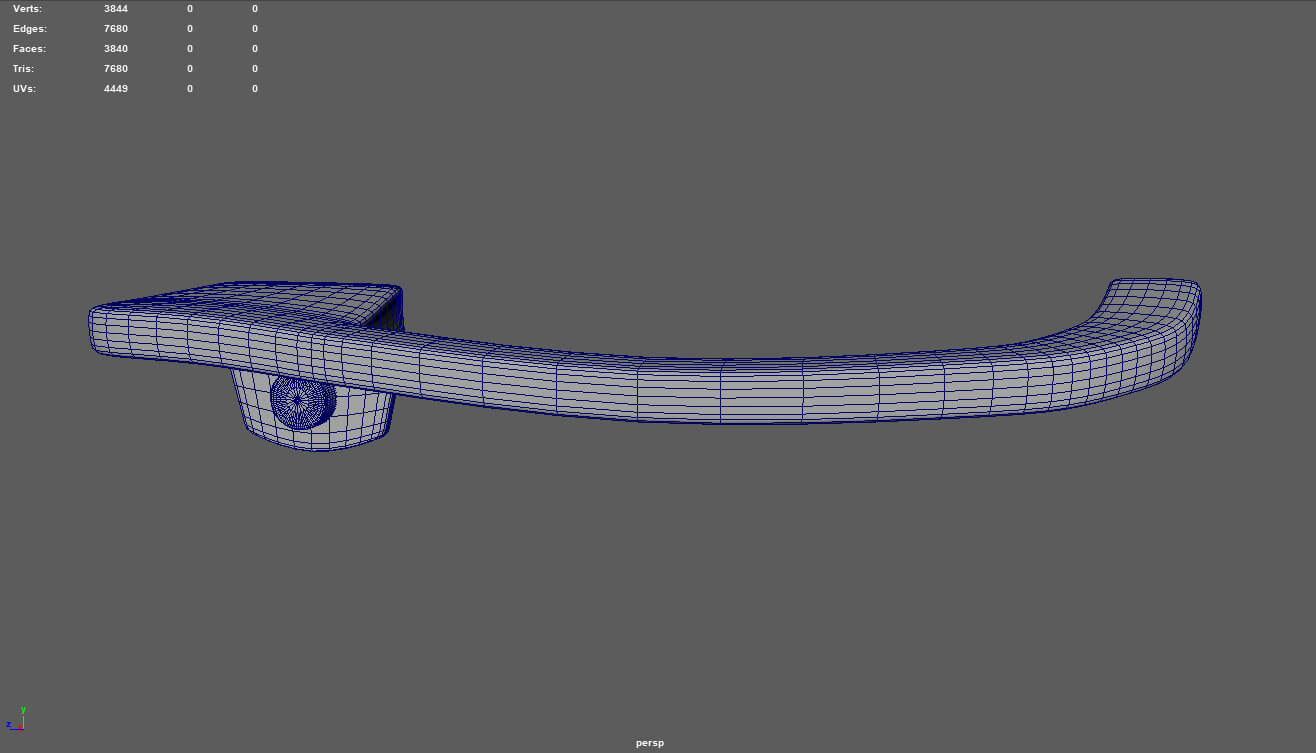Image resolution: width=1316 pixels, height=753 pixels.
Task: Click the Faces label in the HUD
Action: (x=29, y=48)
